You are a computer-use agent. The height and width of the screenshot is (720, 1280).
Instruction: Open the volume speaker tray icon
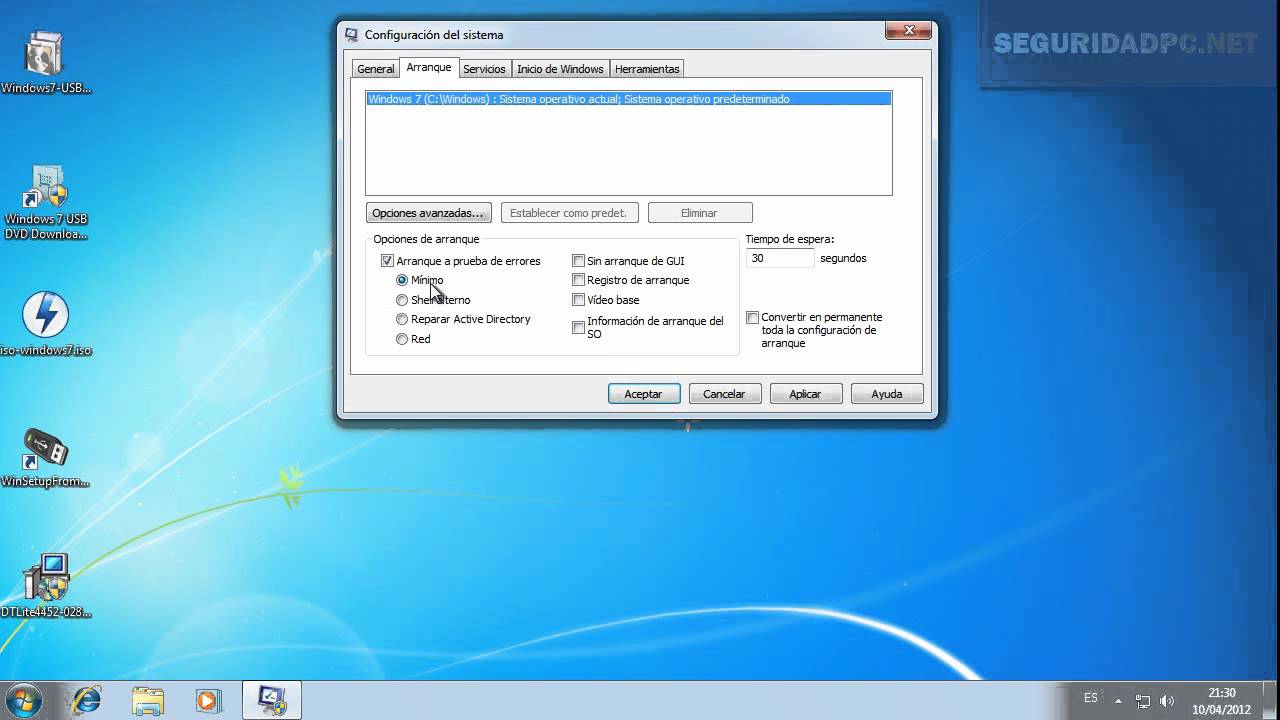click(1167, 700)
